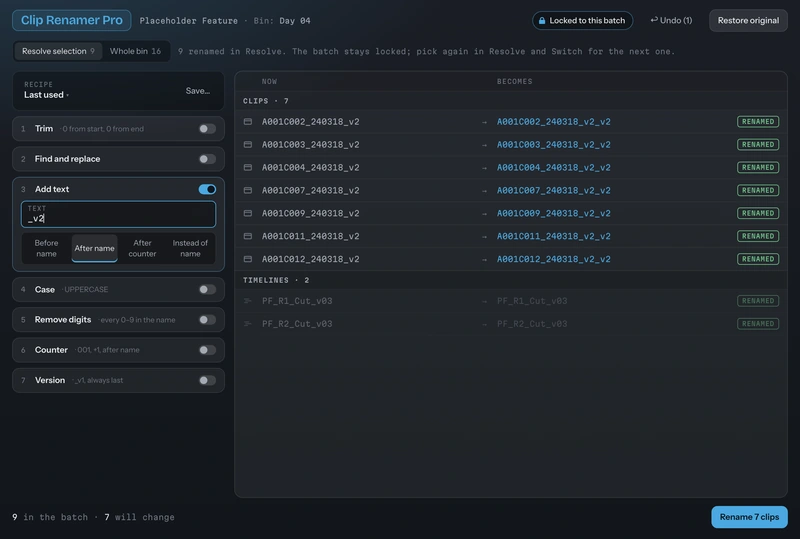Click clip icon beside A001C007_240318_v2

[x=247, y=190]
